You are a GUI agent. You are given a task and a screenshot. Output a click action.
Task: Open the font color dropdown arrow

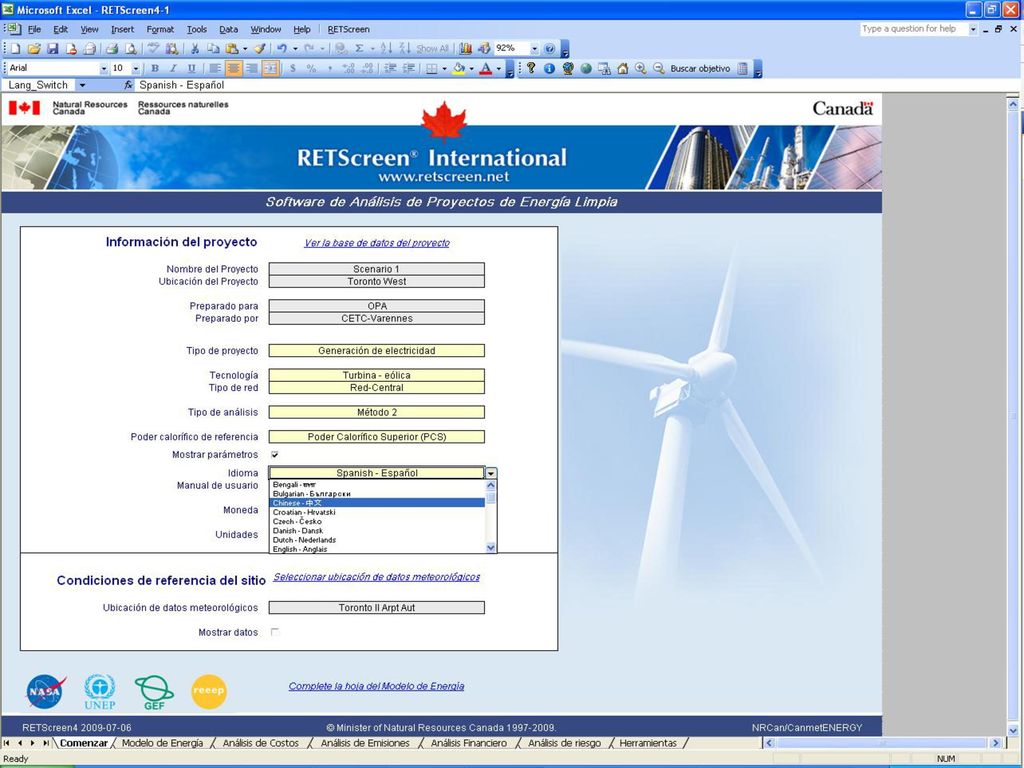498,69
